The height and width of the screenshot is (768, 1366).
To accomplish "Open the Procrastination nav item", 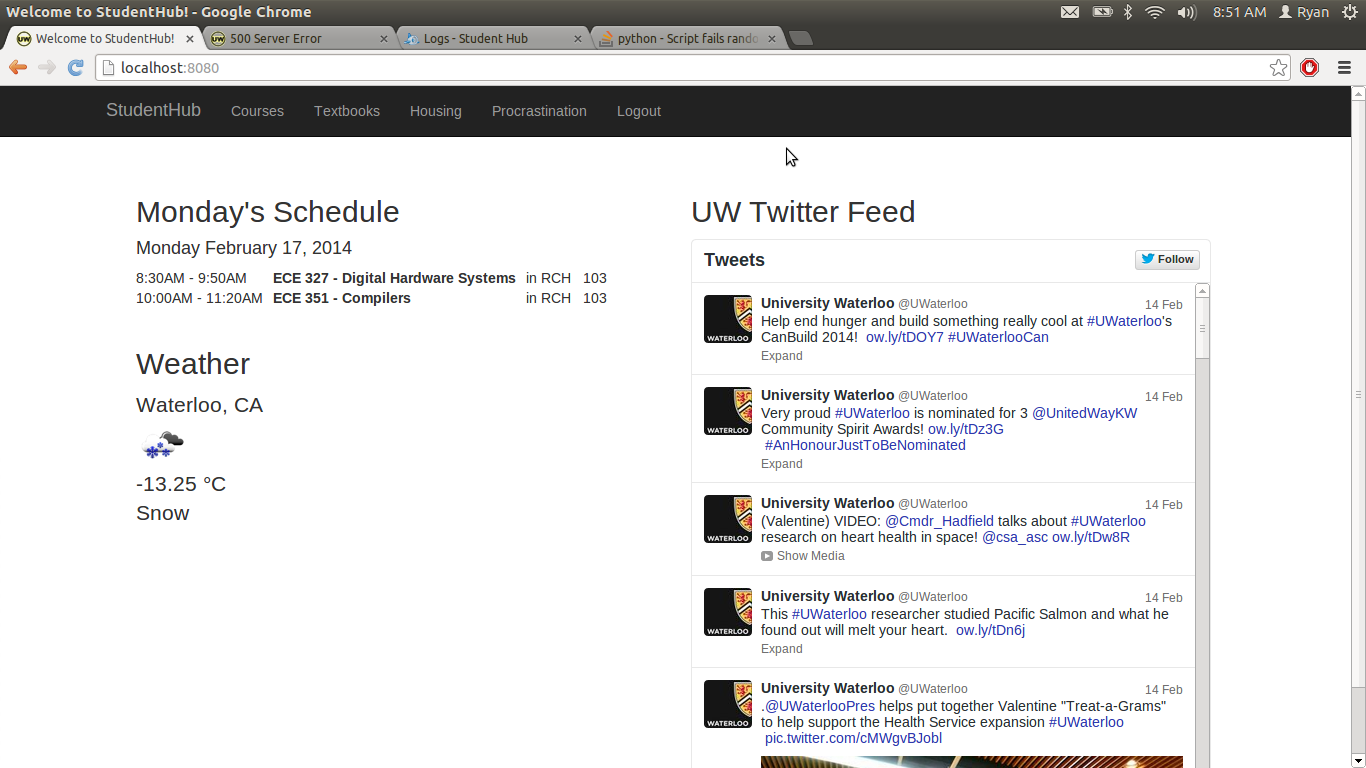I will pyautogui.click(x=539, y=111).
